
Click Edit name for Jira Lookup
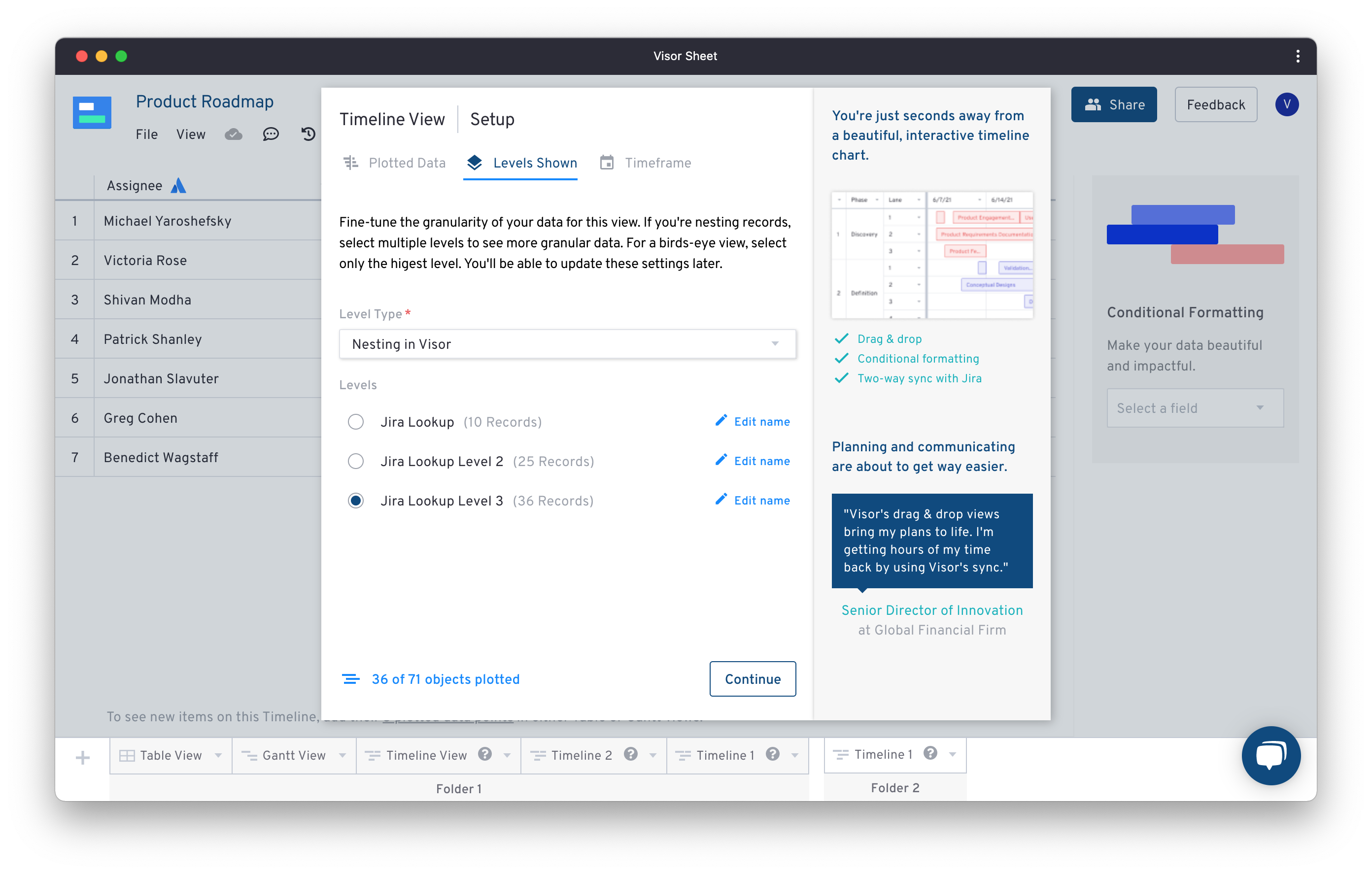pos(762,422)
